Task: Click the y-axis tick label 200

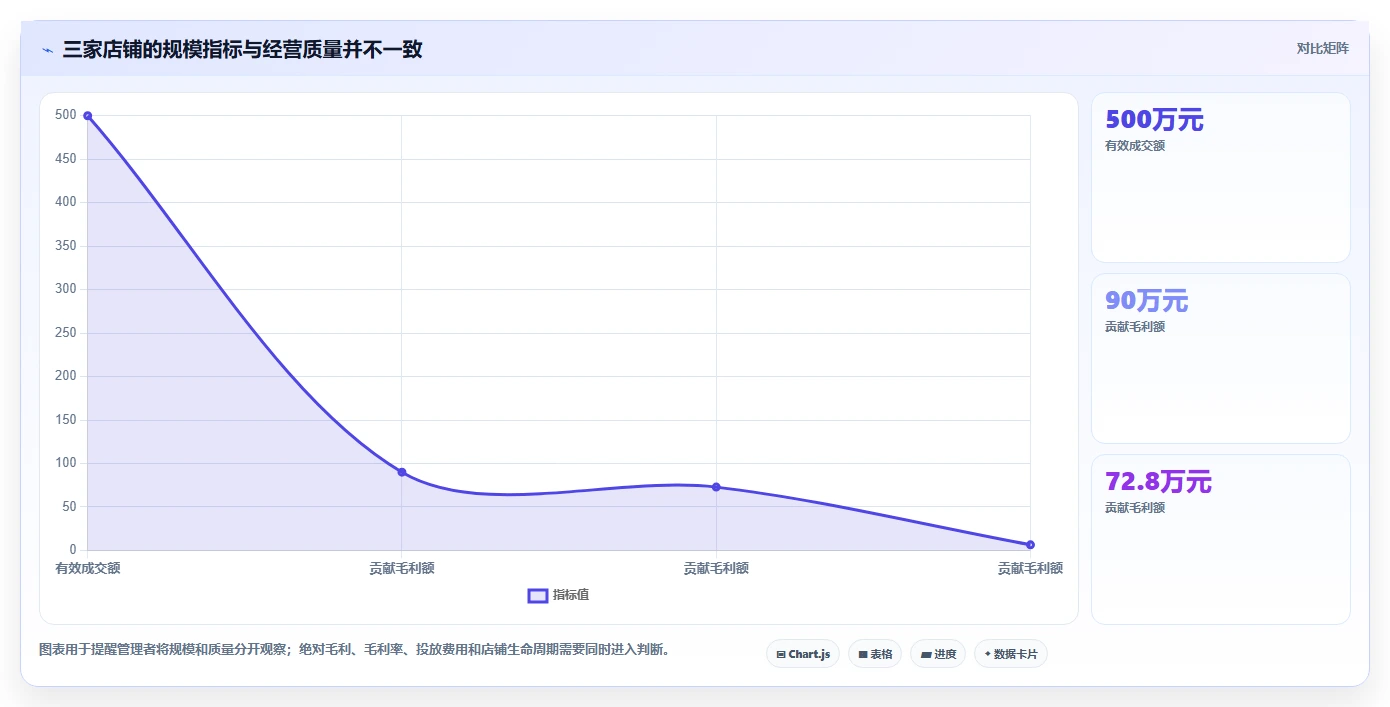Action: click(x=66, y=376)
